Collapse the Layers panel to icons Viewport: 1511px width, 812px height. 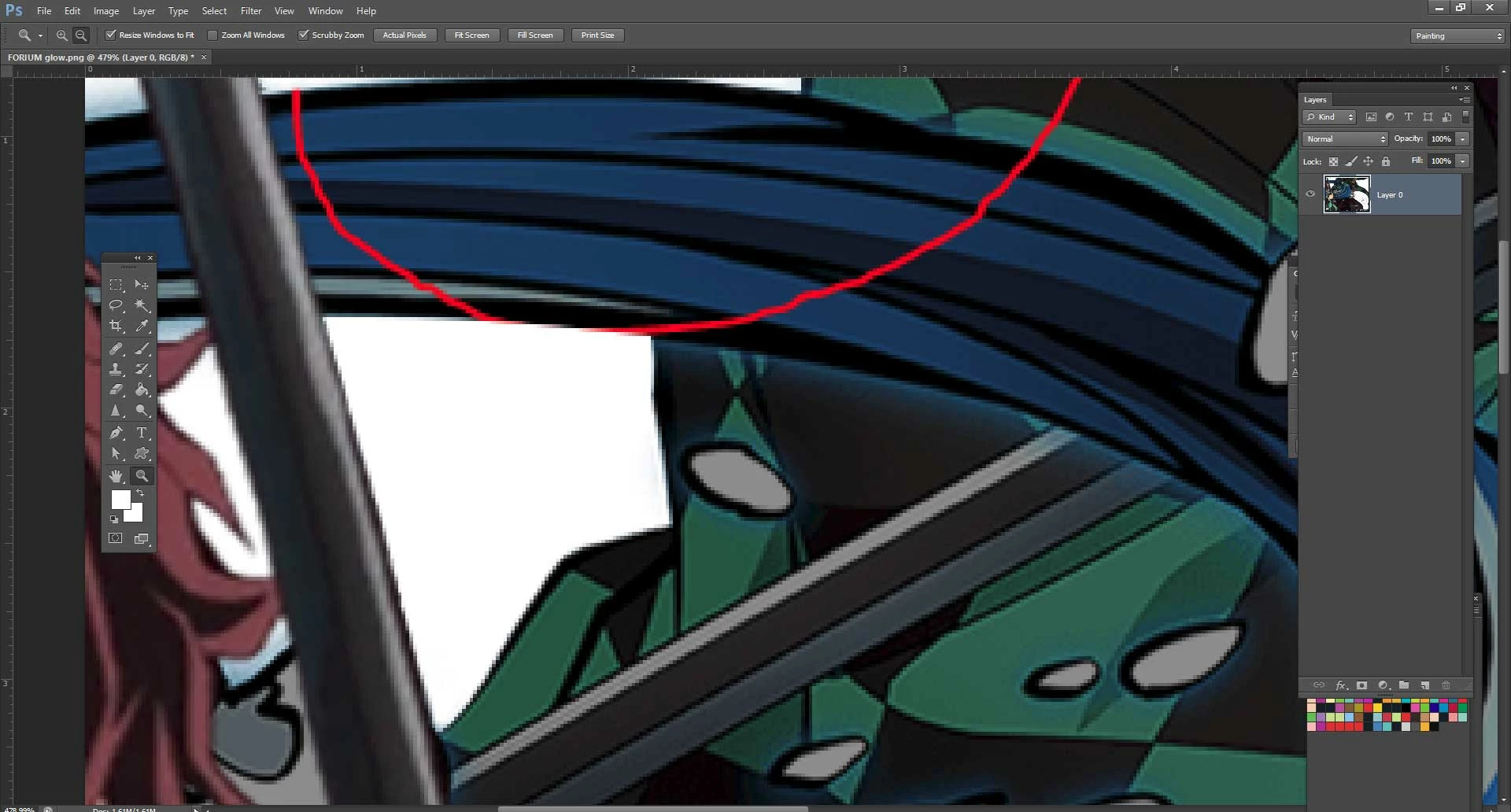point(1454,87)
